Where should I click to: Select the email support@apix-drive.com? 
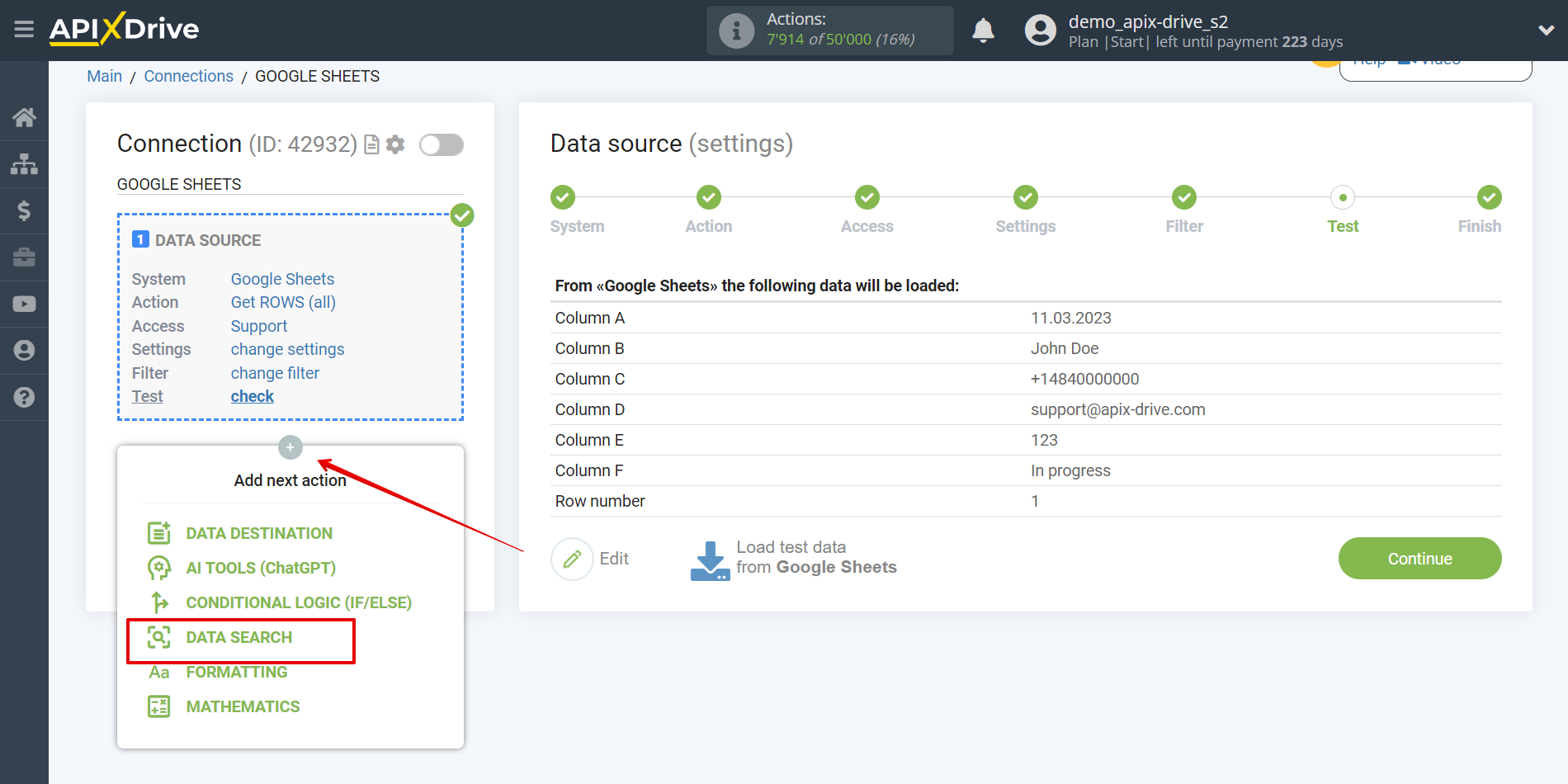1117,409
